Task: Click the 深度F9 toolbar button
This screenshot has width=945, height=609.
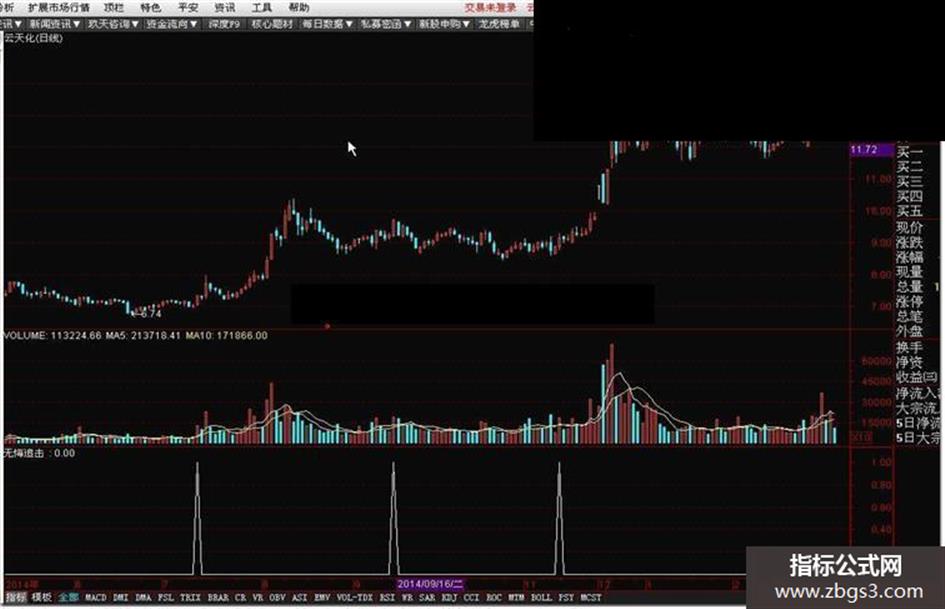Action: coord(224,24)
